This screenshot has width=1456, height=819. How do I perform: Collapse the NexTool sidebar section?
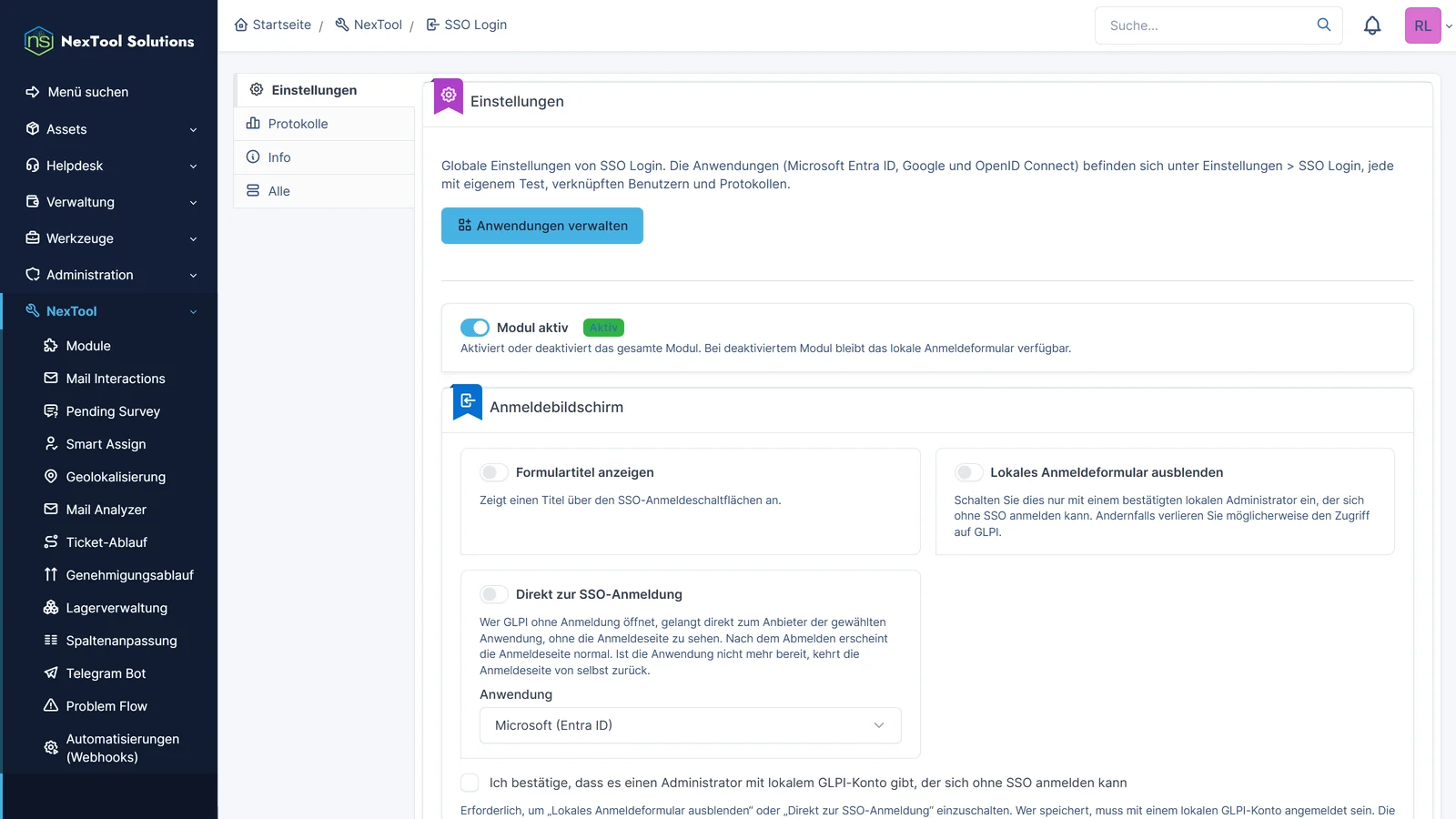coord(109,311)
